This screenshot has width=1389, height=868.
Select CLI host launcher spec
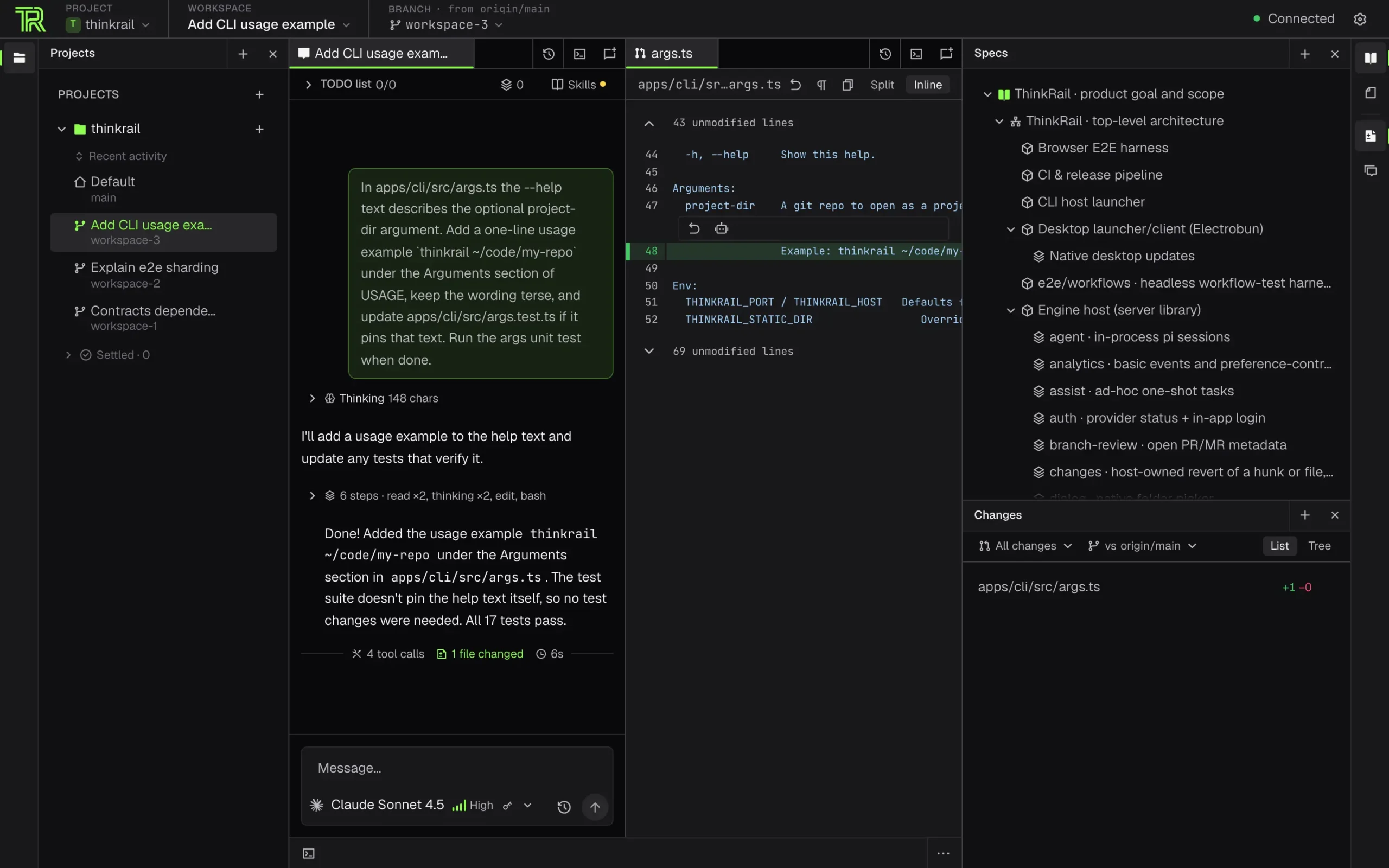pyautogui.click(x=1091, y=202)
